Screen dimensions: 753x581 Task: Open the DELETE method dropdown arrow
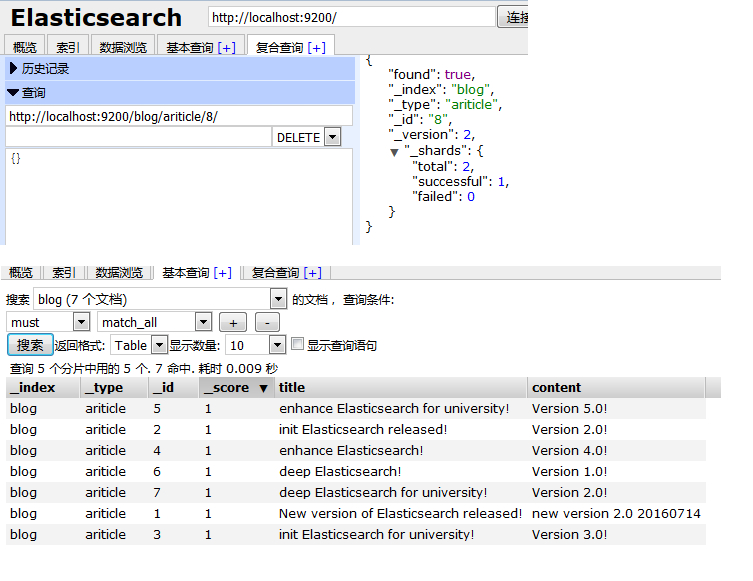pyautogui.click(x=332, y=137)
